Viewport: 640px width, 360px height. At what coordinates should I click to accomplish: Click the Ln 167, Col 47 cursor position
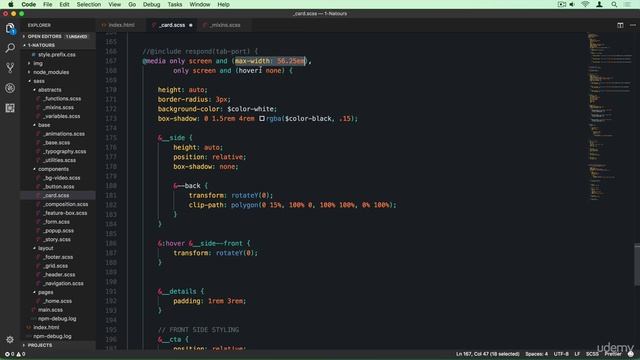point(487,354)
